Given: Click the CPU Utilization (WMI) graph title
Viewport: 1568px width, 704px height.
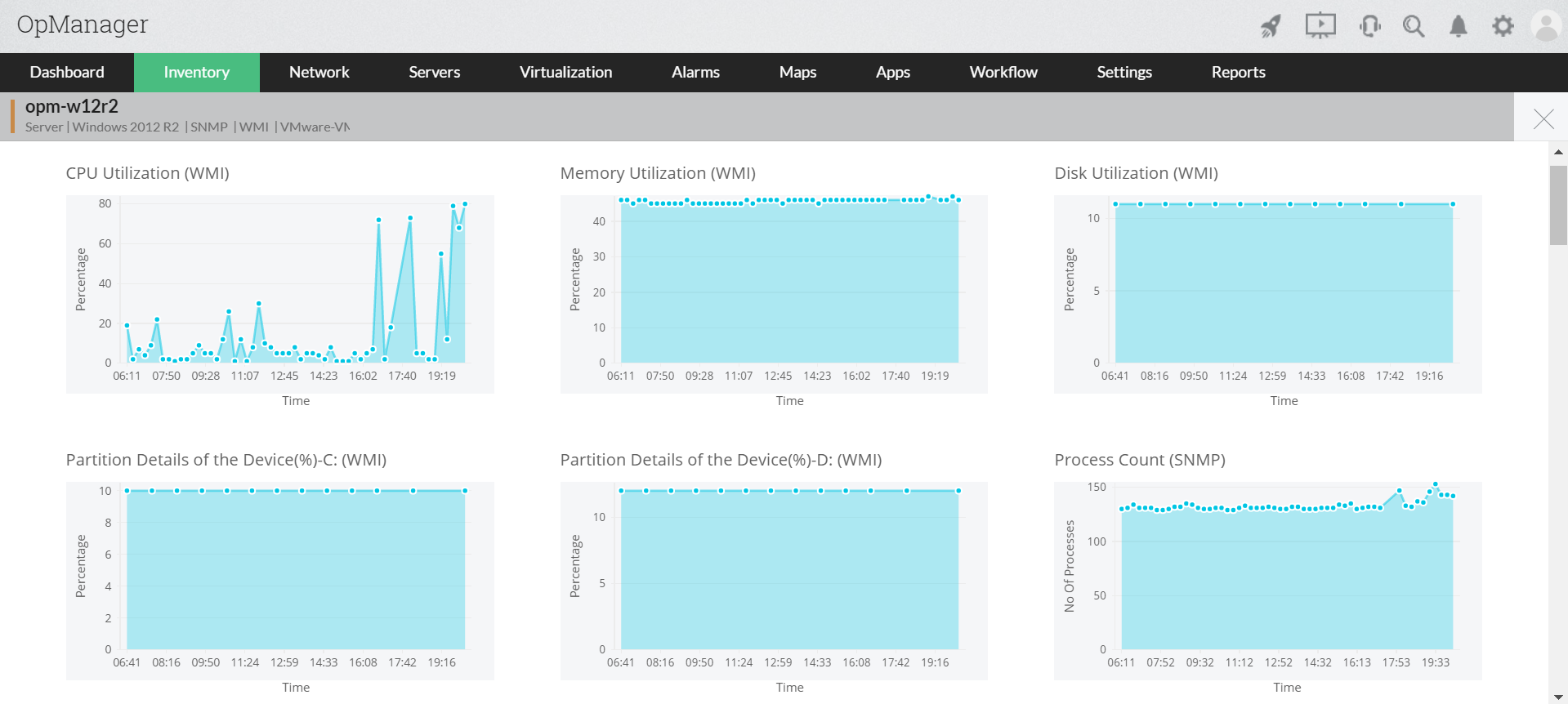Looking at the screenshot, I should click(x=148, y=173).
